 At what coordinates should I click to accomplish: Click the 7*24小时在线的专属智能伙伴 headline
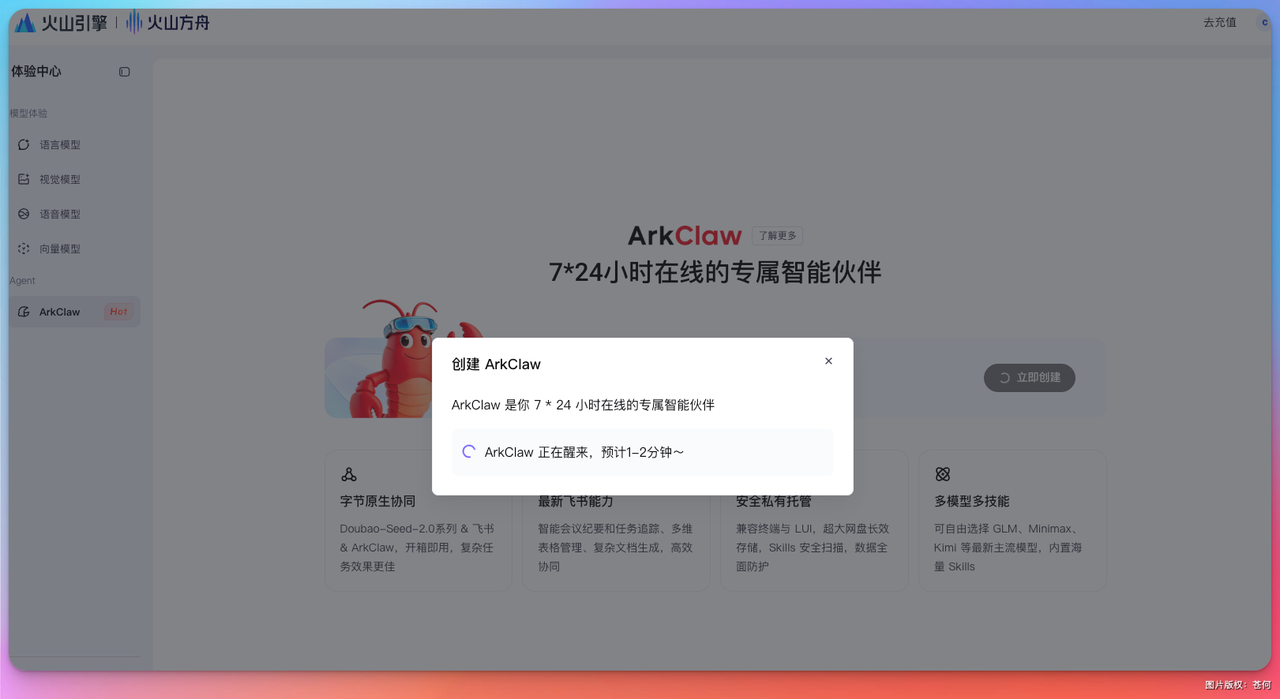[x=715, y=272]
